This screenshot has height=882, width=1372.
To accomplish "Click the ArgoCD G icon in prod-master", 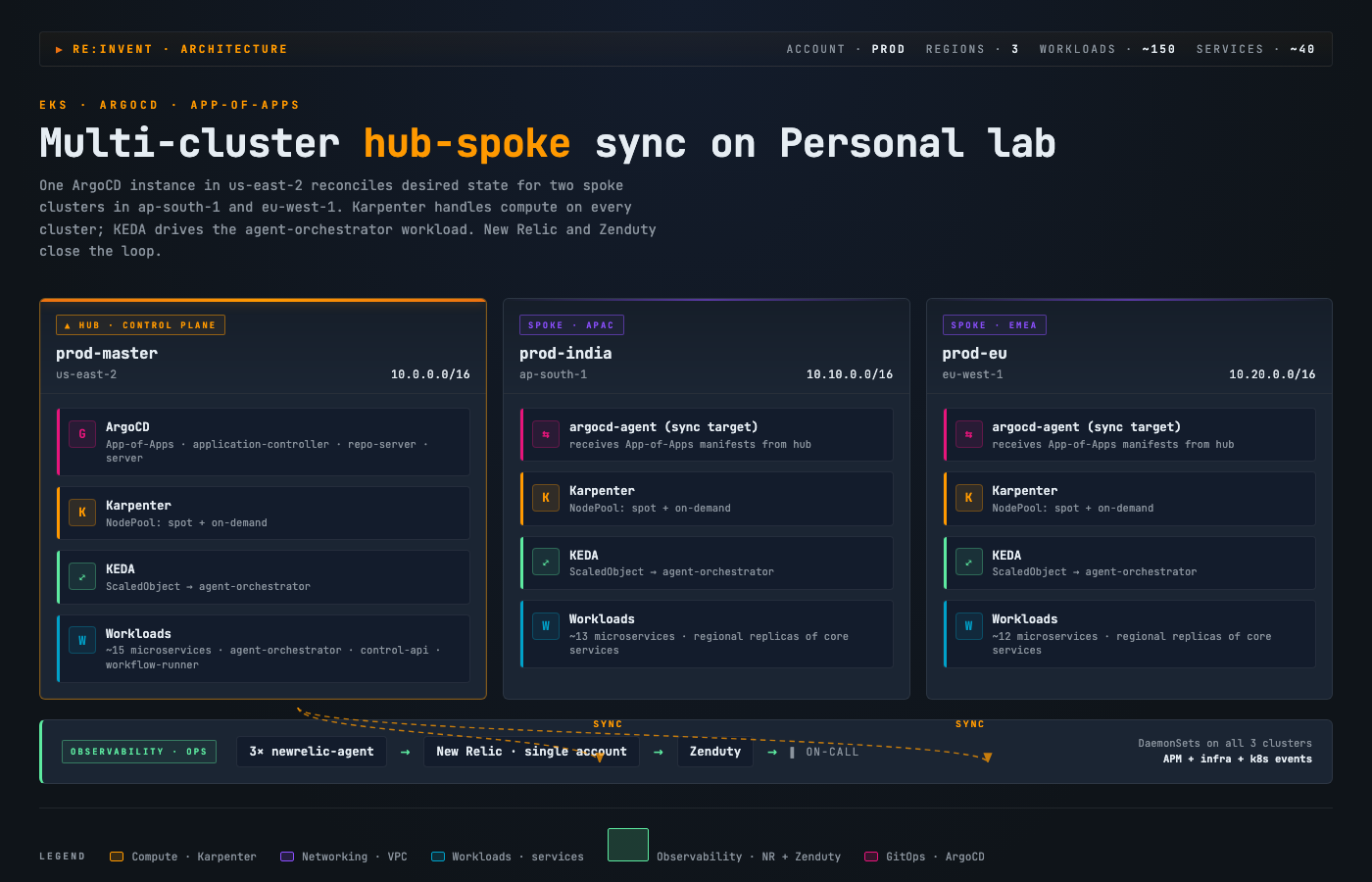I will [x=82, y=434].
